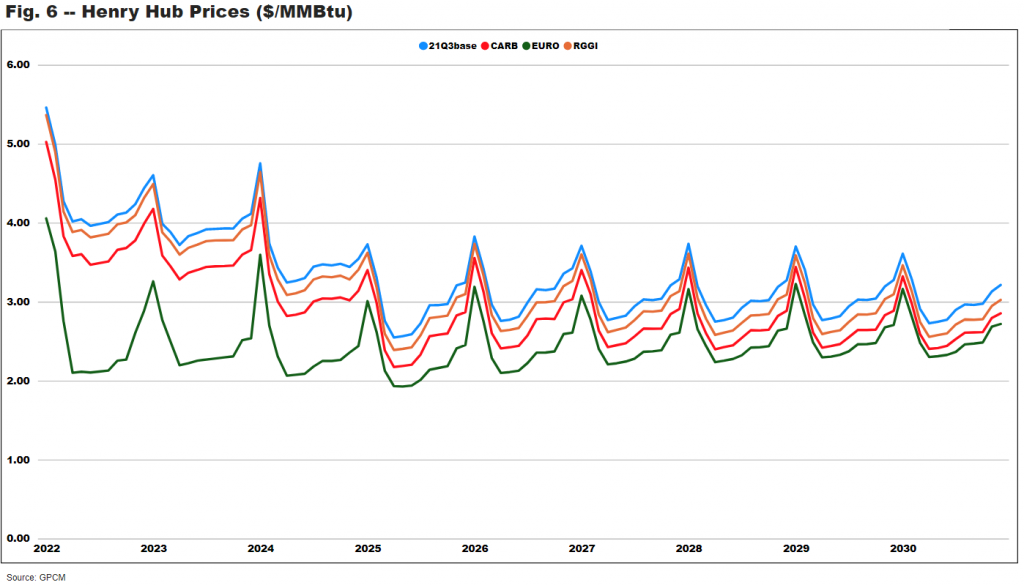Click the 2028 x-axis label

click(689, 549)
